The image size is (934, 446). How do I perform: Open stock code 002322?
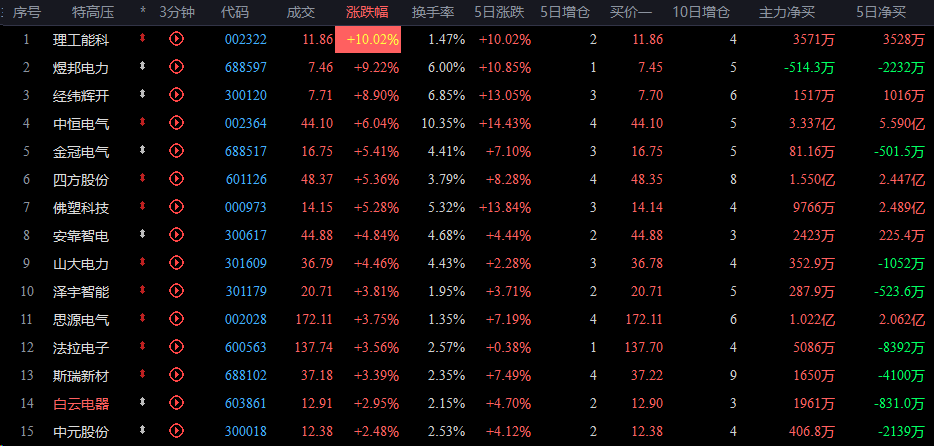click(x=245, y=40)
